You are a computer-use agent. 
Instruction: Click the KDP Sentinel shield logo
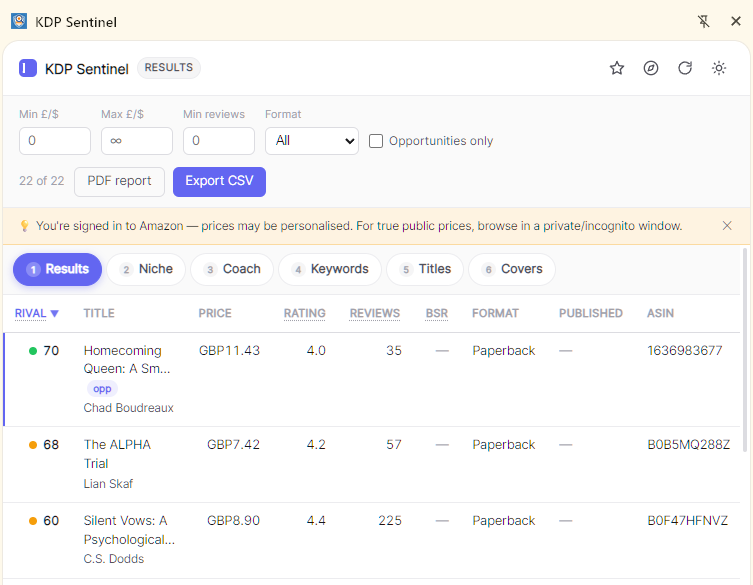19,21
